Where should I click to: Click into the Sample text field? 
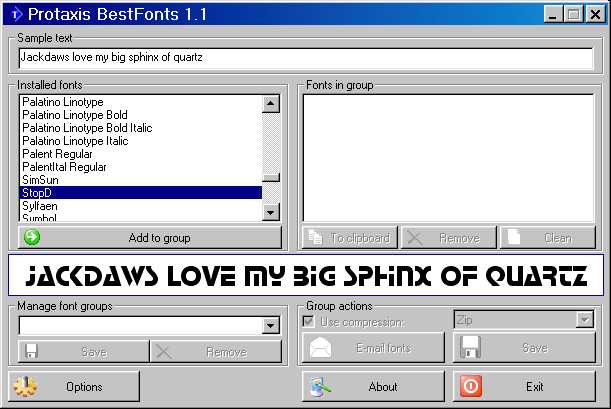pyautogui.click(x=305, y=58)
